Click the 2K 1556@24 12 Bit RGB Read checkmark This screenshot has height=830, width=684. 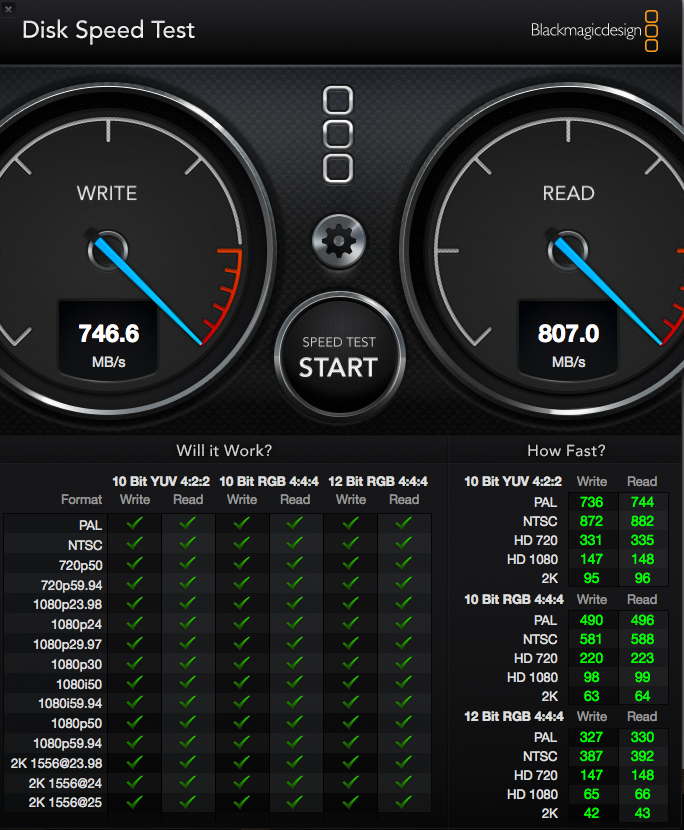point(403,781)
